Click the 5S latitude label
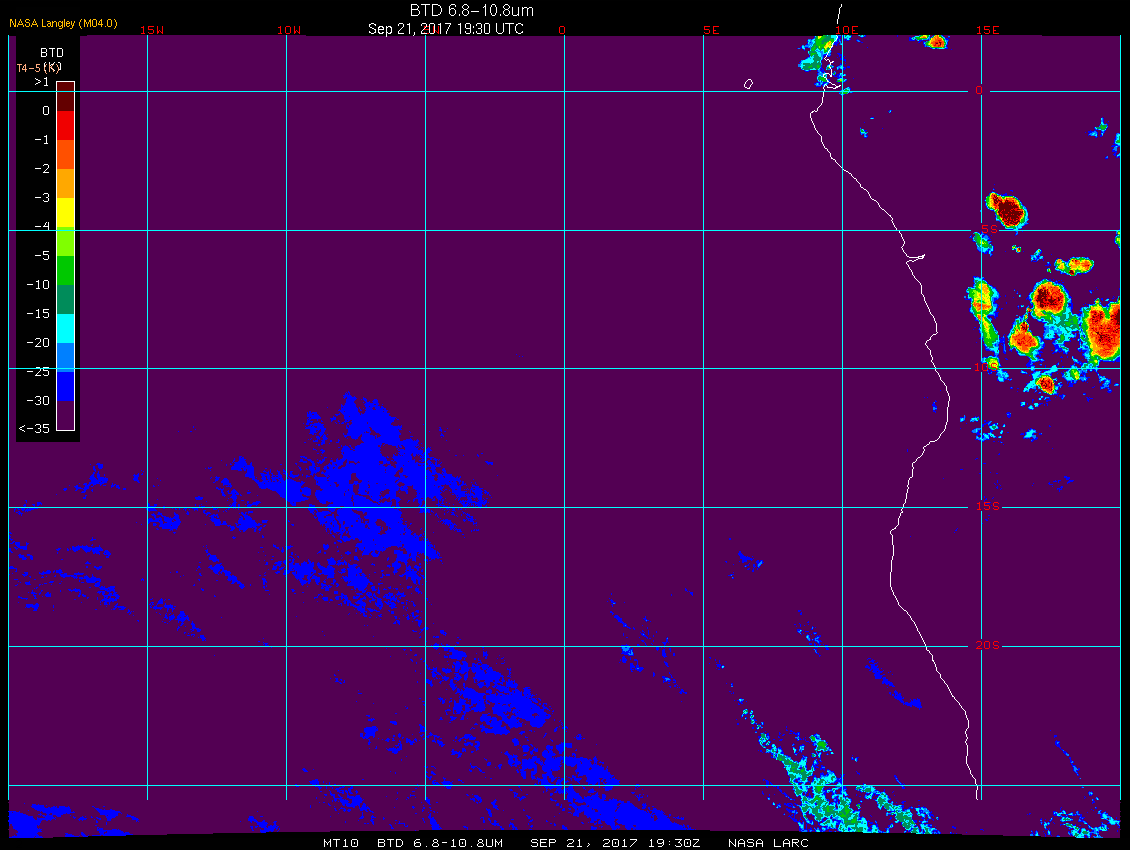The image size is (1130, 850). pos(989,229)
